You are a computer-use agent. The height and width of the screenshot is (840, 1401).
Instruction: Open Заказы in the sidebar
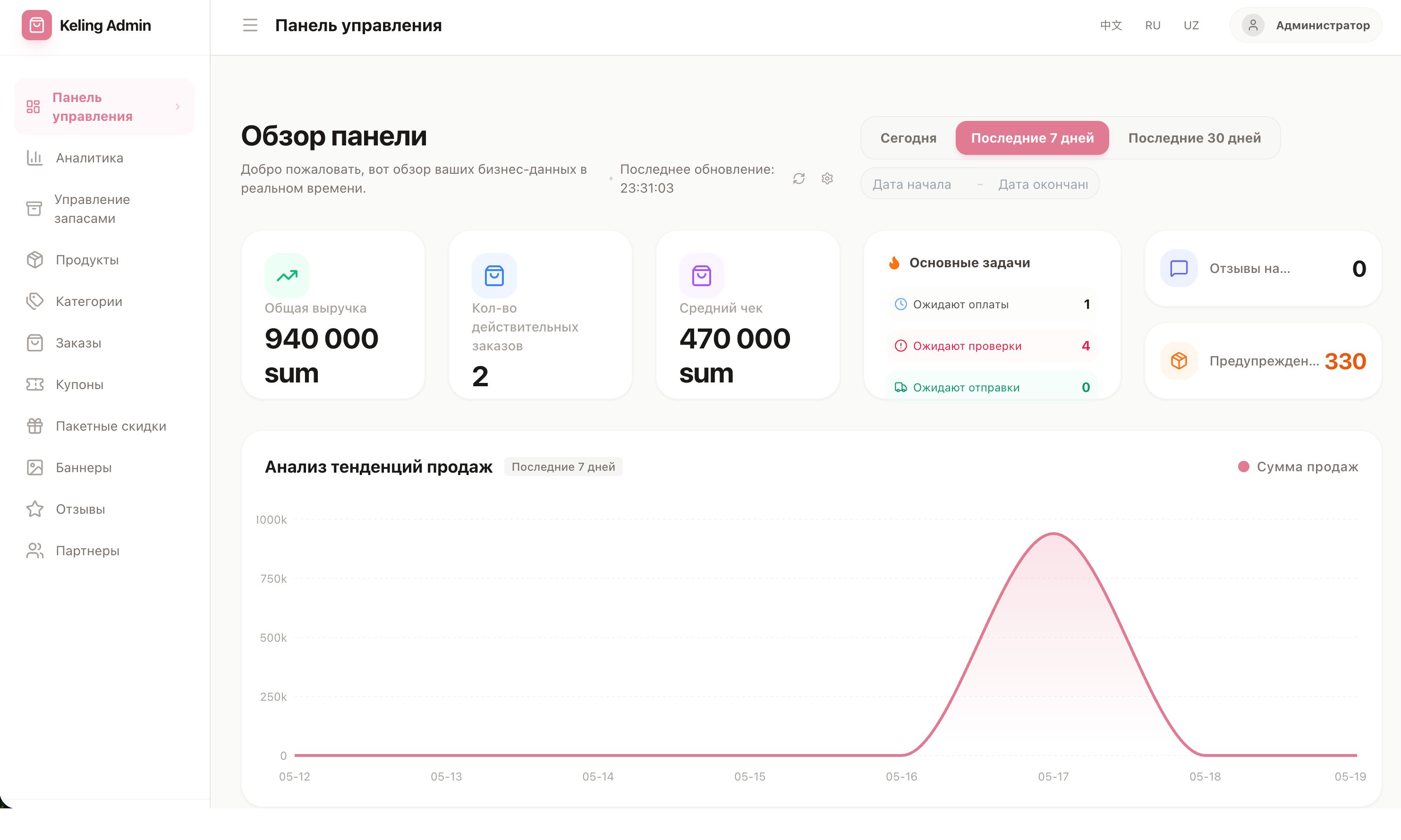(105, 343)
